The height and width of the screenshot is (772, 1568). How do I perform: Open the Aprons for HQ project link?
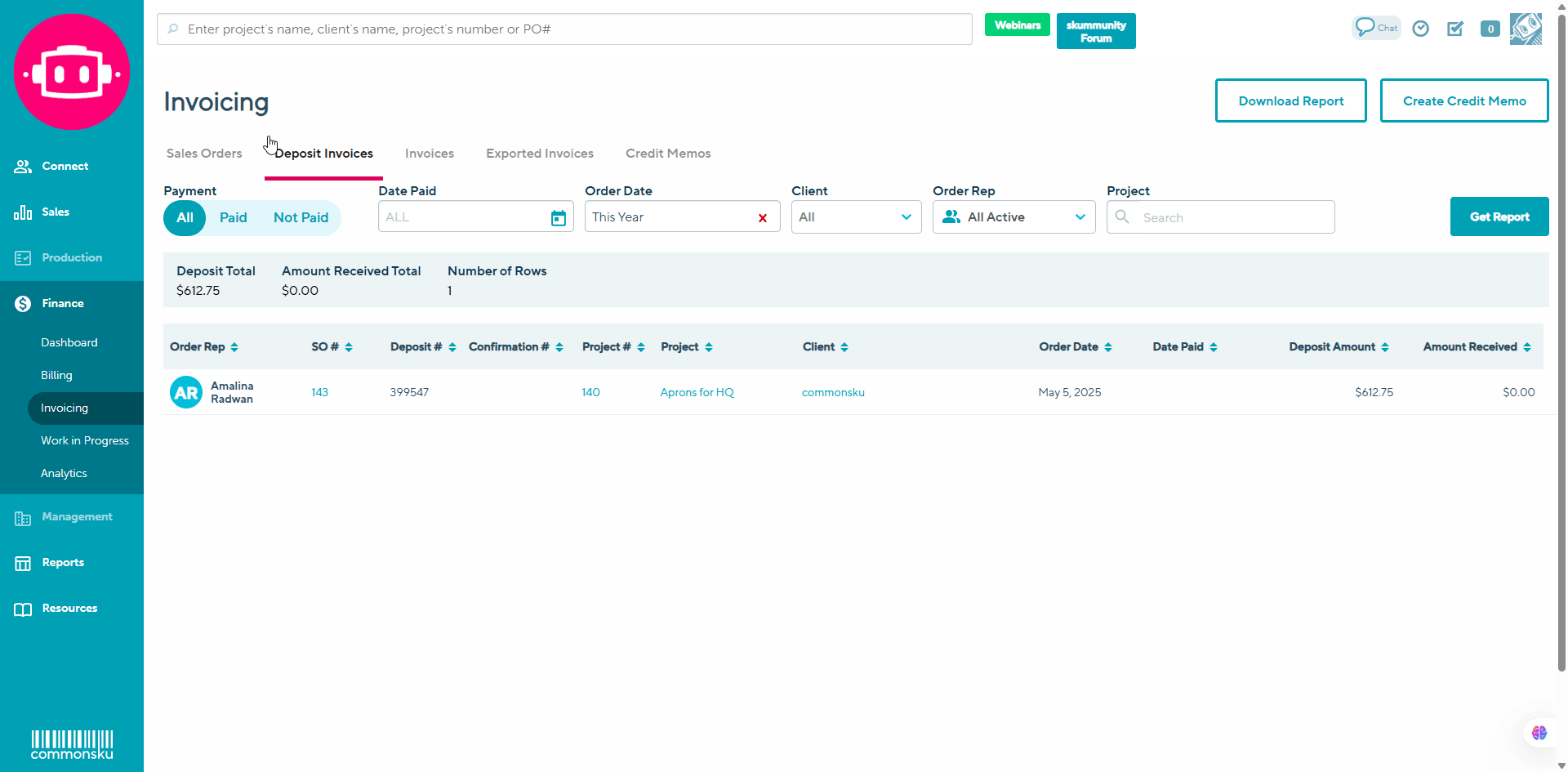697,393
